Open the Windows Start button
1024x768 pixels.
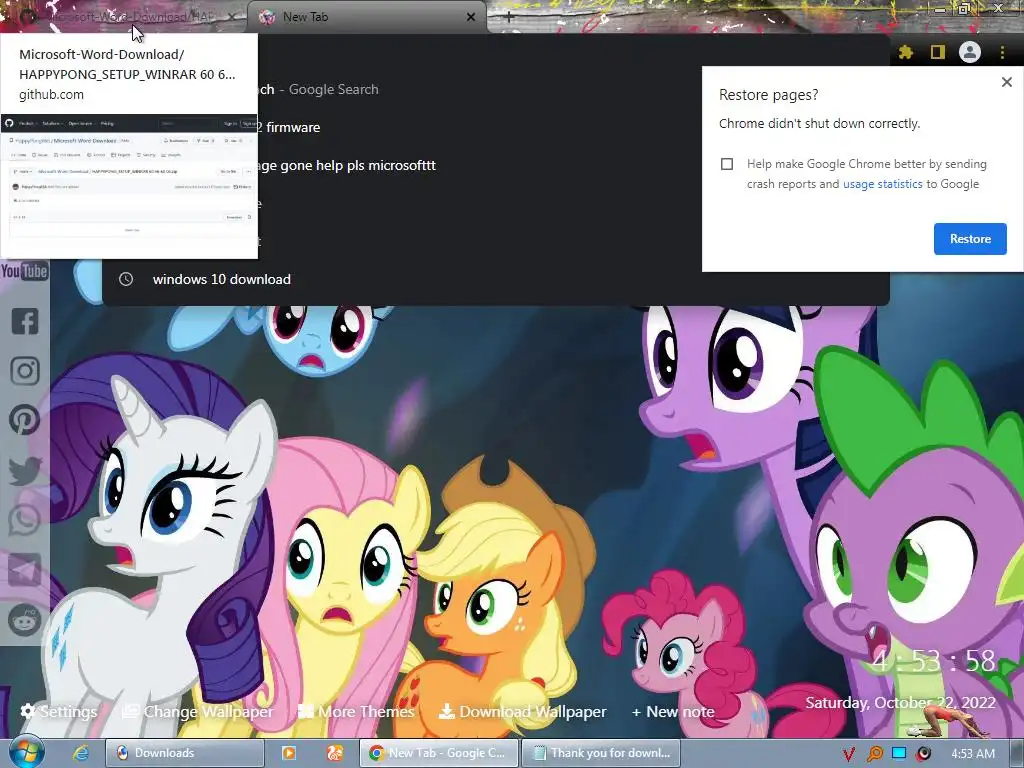pyautogui.click(x=26, y=752)
